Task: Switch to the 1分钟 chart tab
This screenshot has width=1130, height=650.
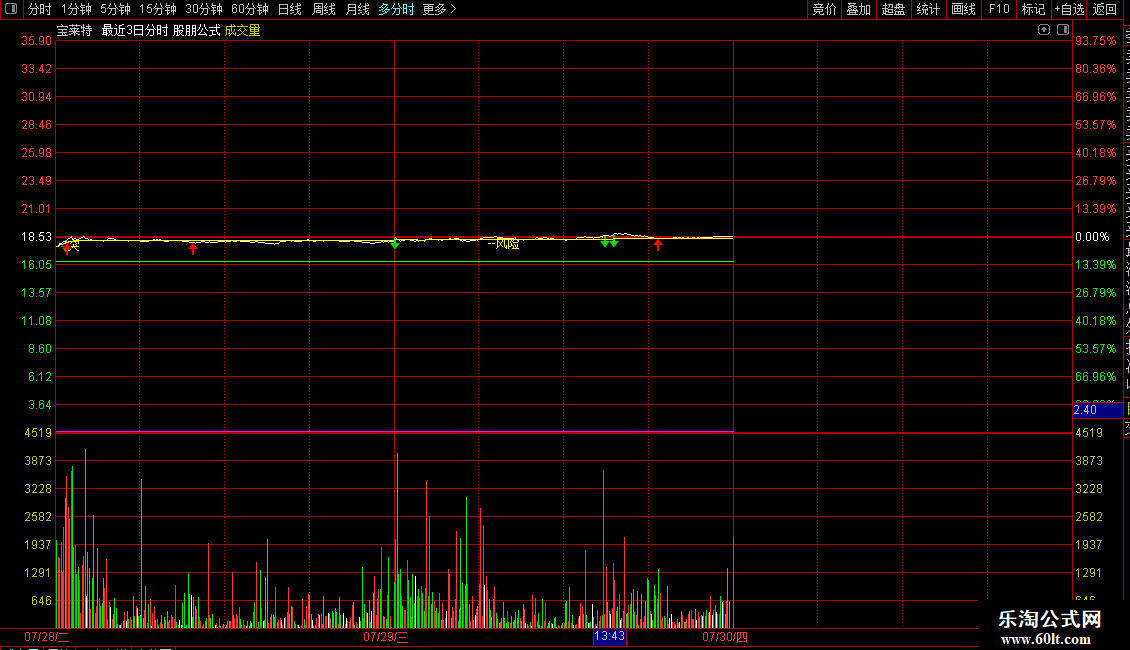Action: click(76, 9)
